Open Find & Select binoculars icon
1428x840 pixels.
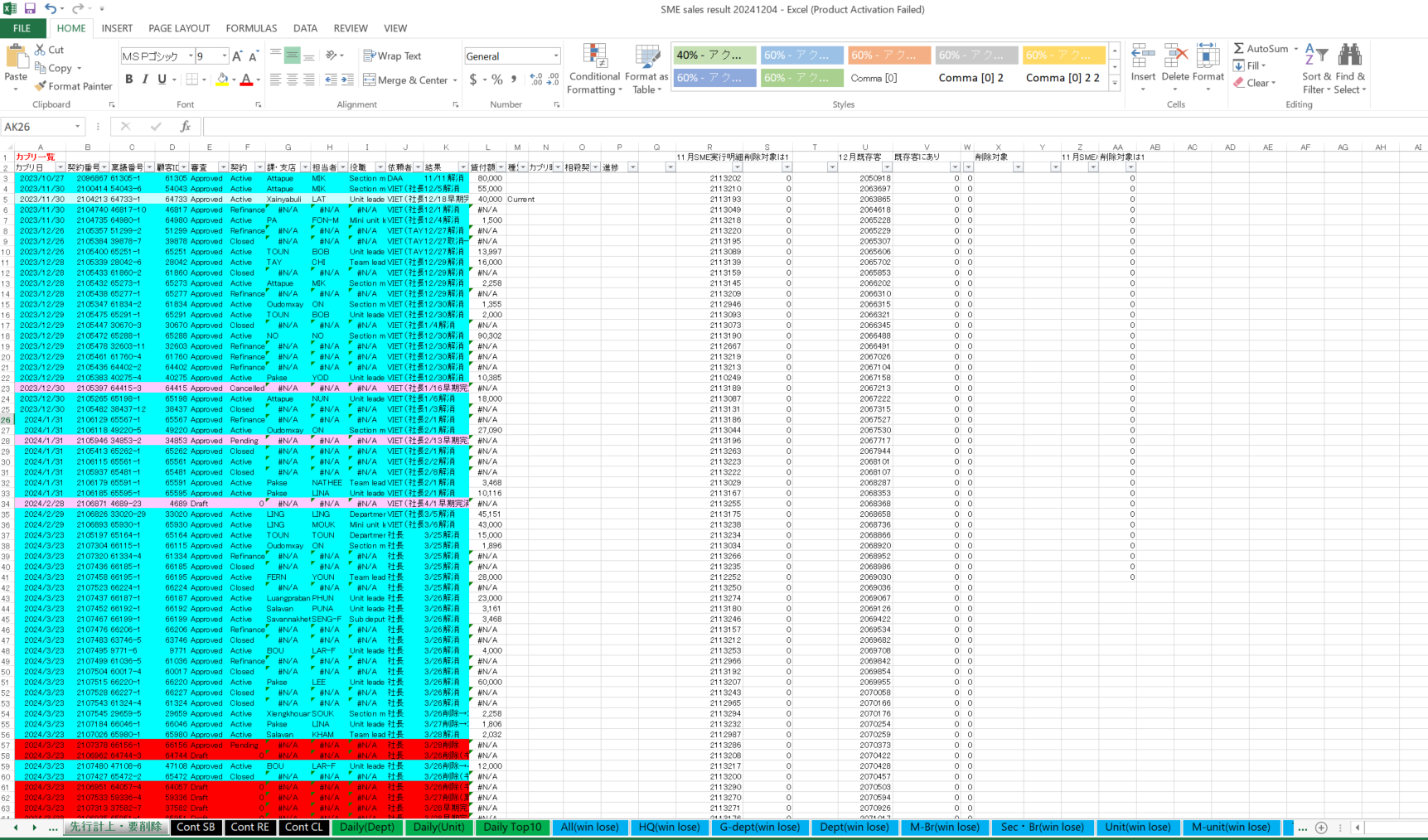(x=1350, y=69)
